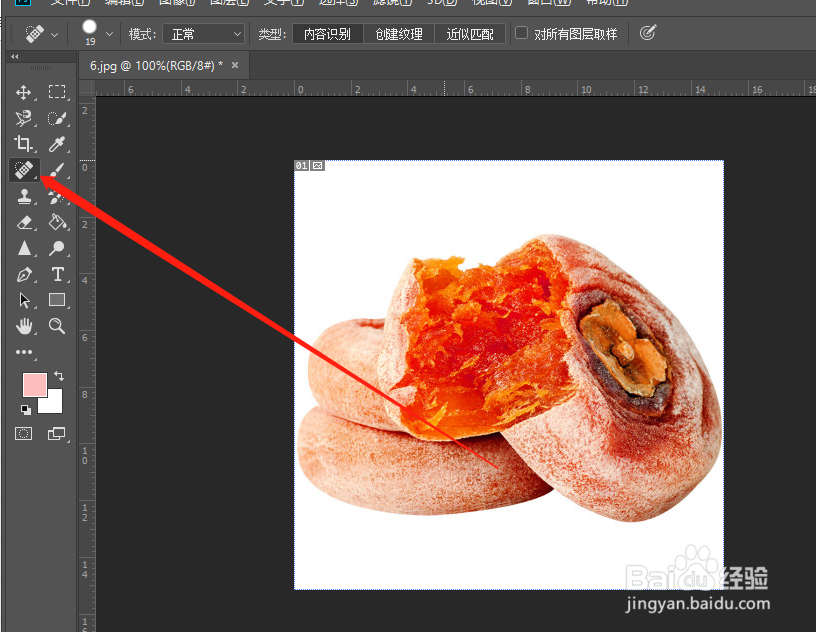Select the Hand tool
The image size is (816, 632).
pos(23,326)
